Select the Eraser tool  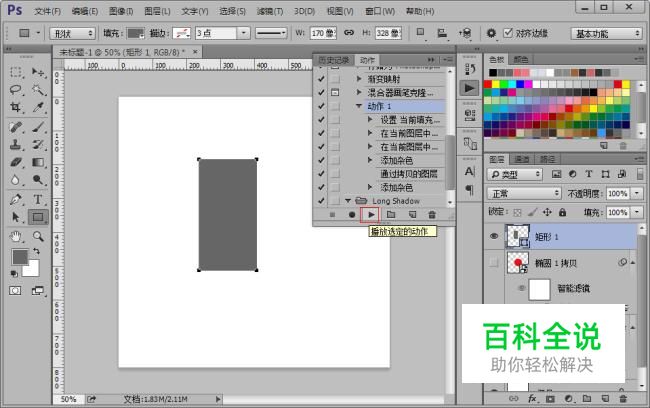(16, 162)
